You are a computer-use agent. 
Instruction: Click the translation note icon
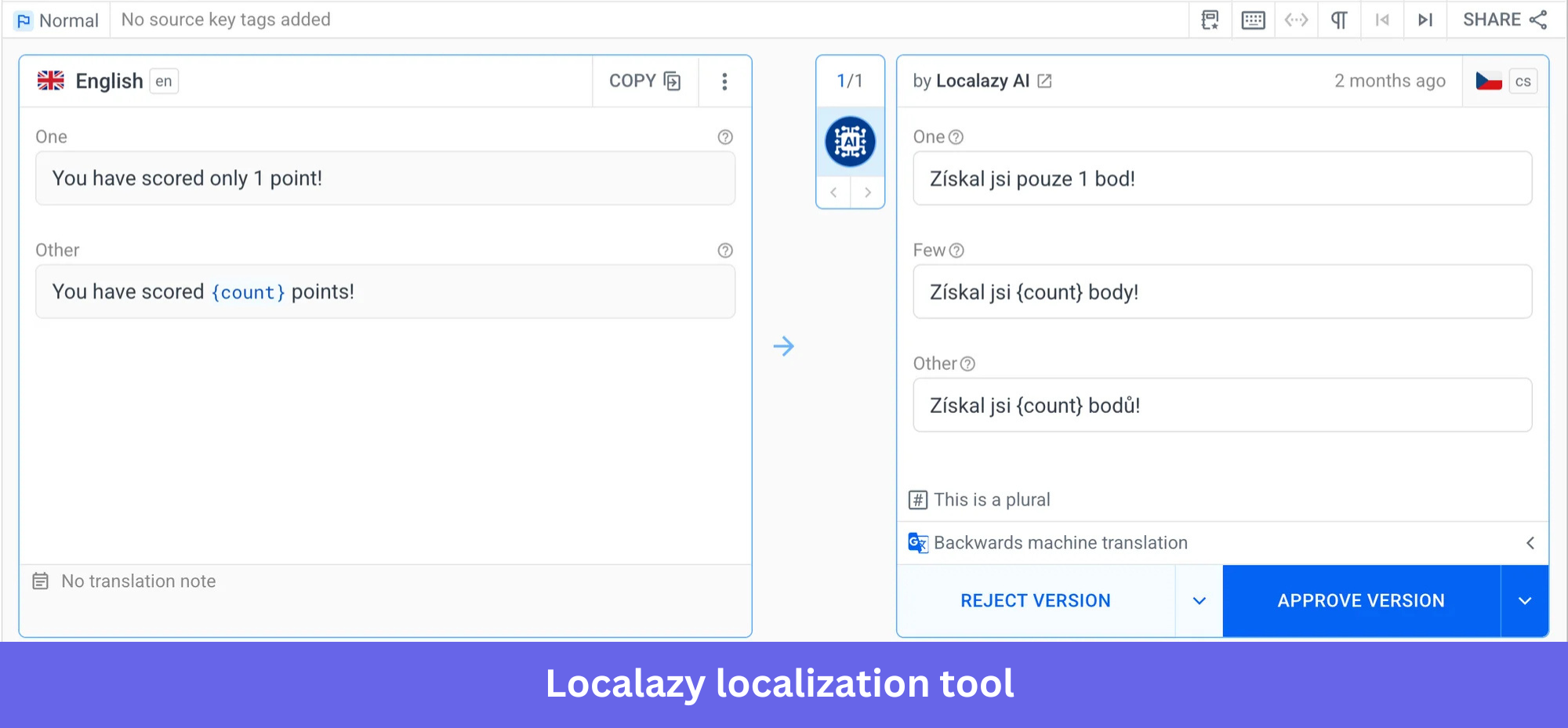(x=41, y=581)
